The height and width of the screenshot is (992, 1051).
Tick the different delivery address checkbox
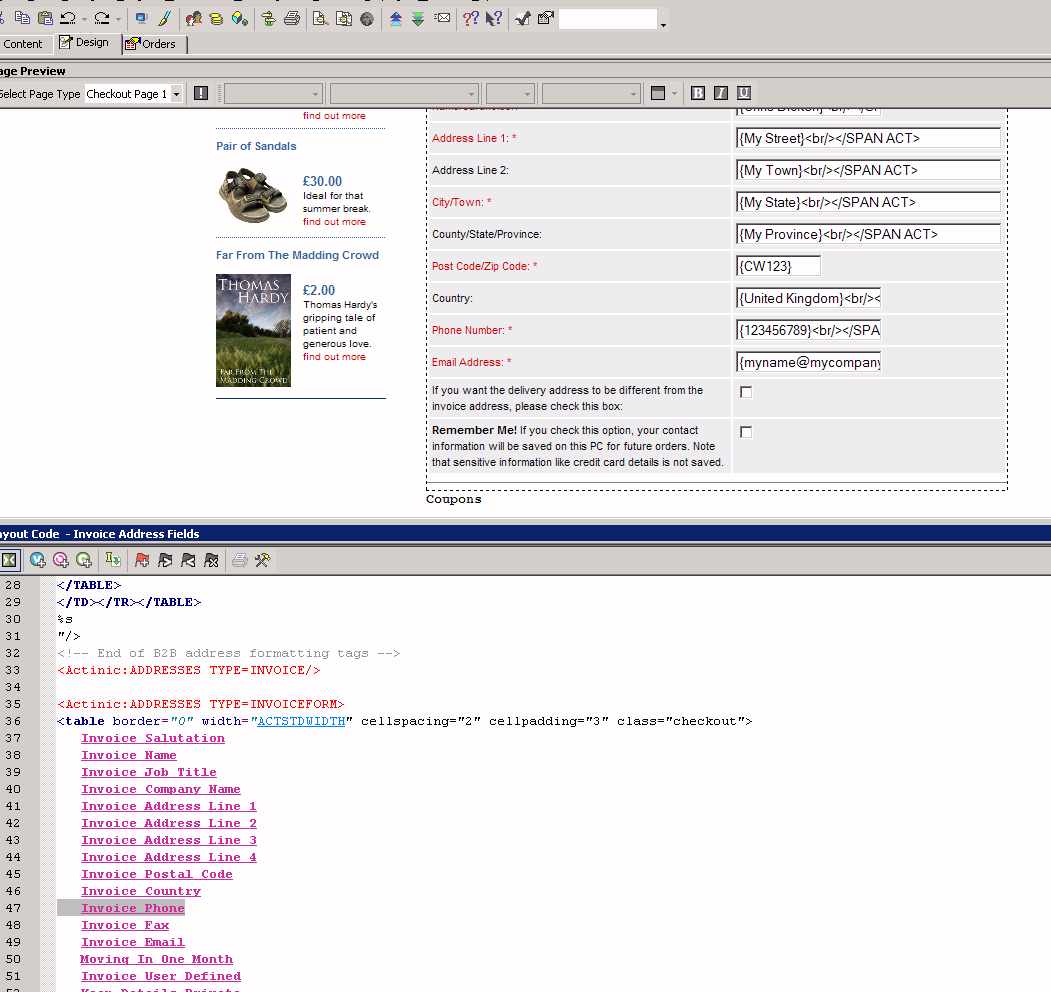point(746,392)
